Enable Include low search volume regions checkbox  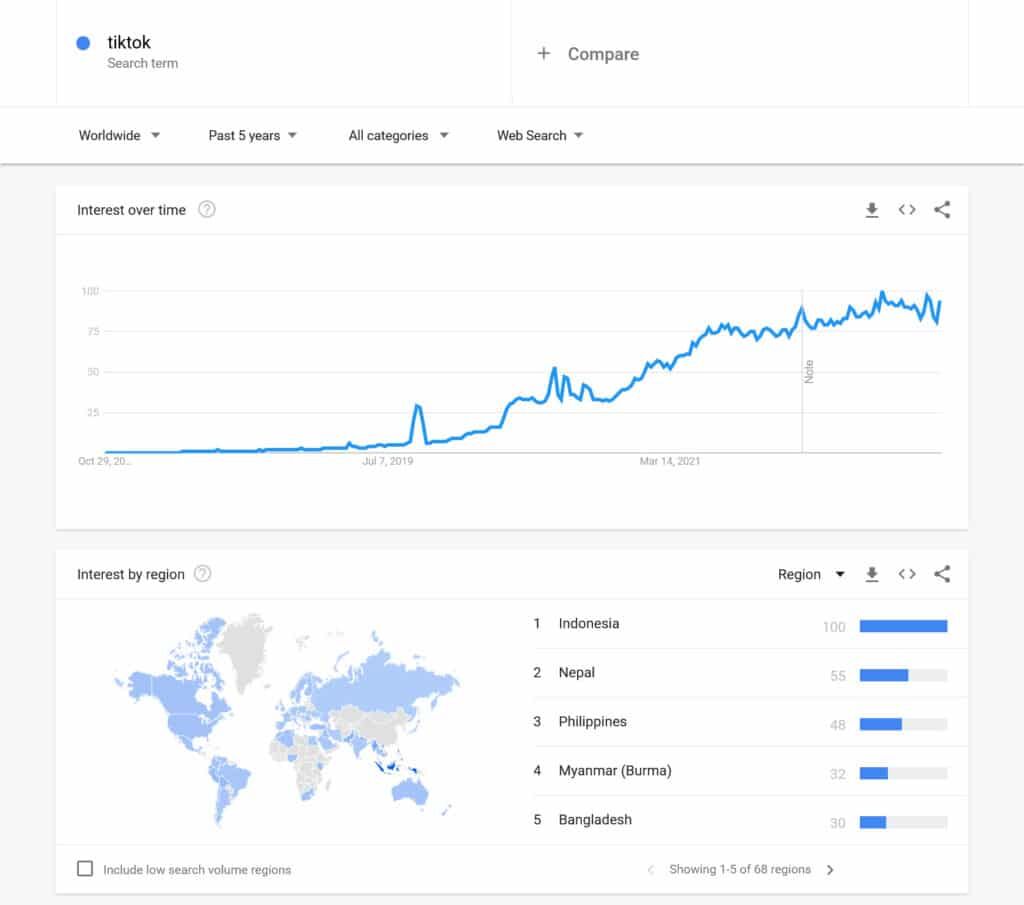[x=86, y=869]
